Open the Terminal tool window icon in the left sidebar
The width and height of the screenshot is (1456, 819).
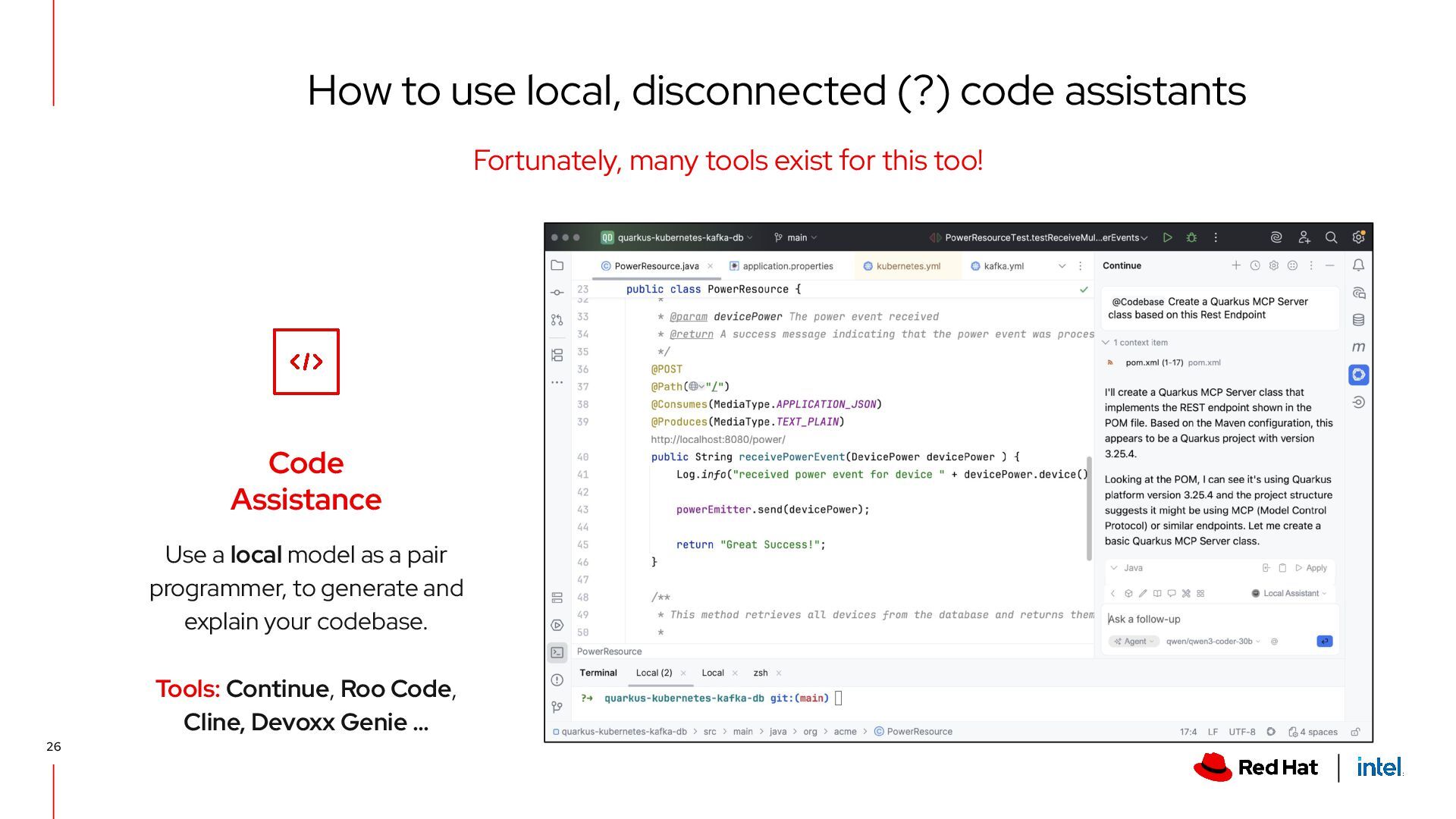coord(557,652)
